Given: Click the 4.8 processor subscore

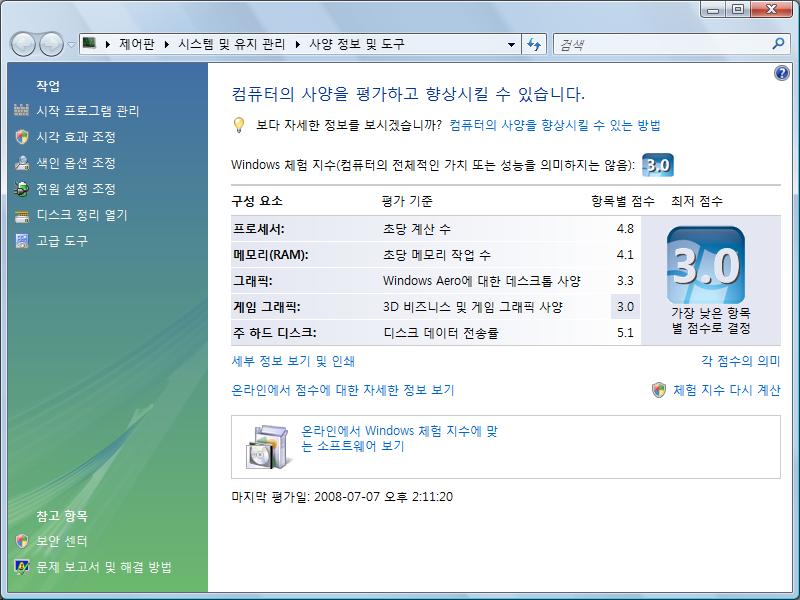Looking at the screenshot, I should (625, 229).
